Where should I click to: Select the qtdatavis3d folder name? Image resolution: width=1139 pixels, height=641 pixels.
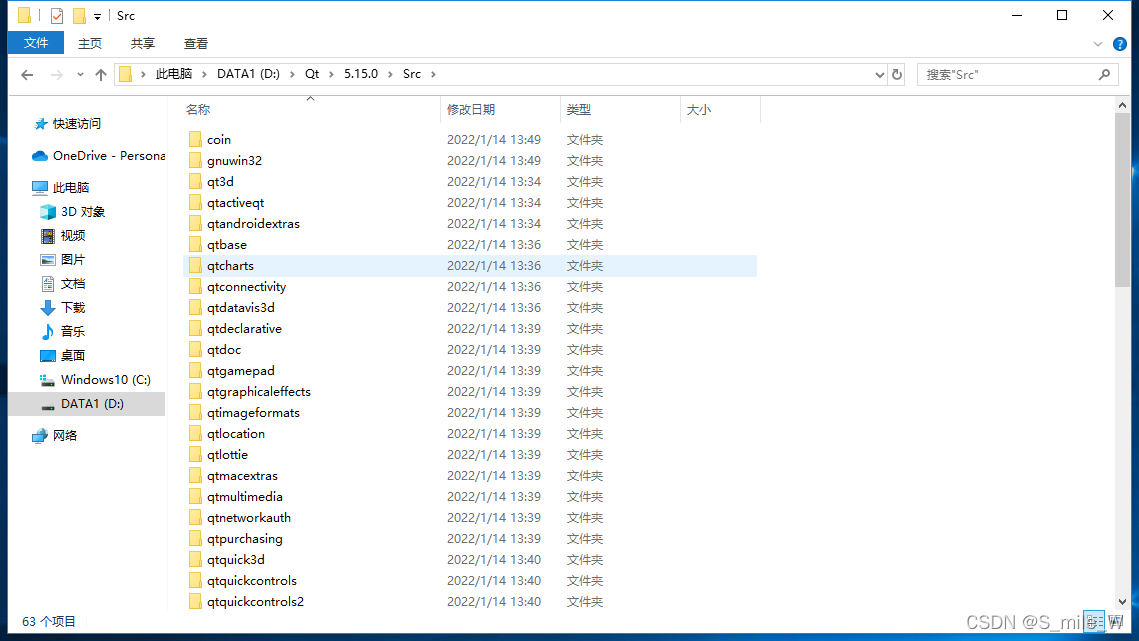click(x=240, y=308)
